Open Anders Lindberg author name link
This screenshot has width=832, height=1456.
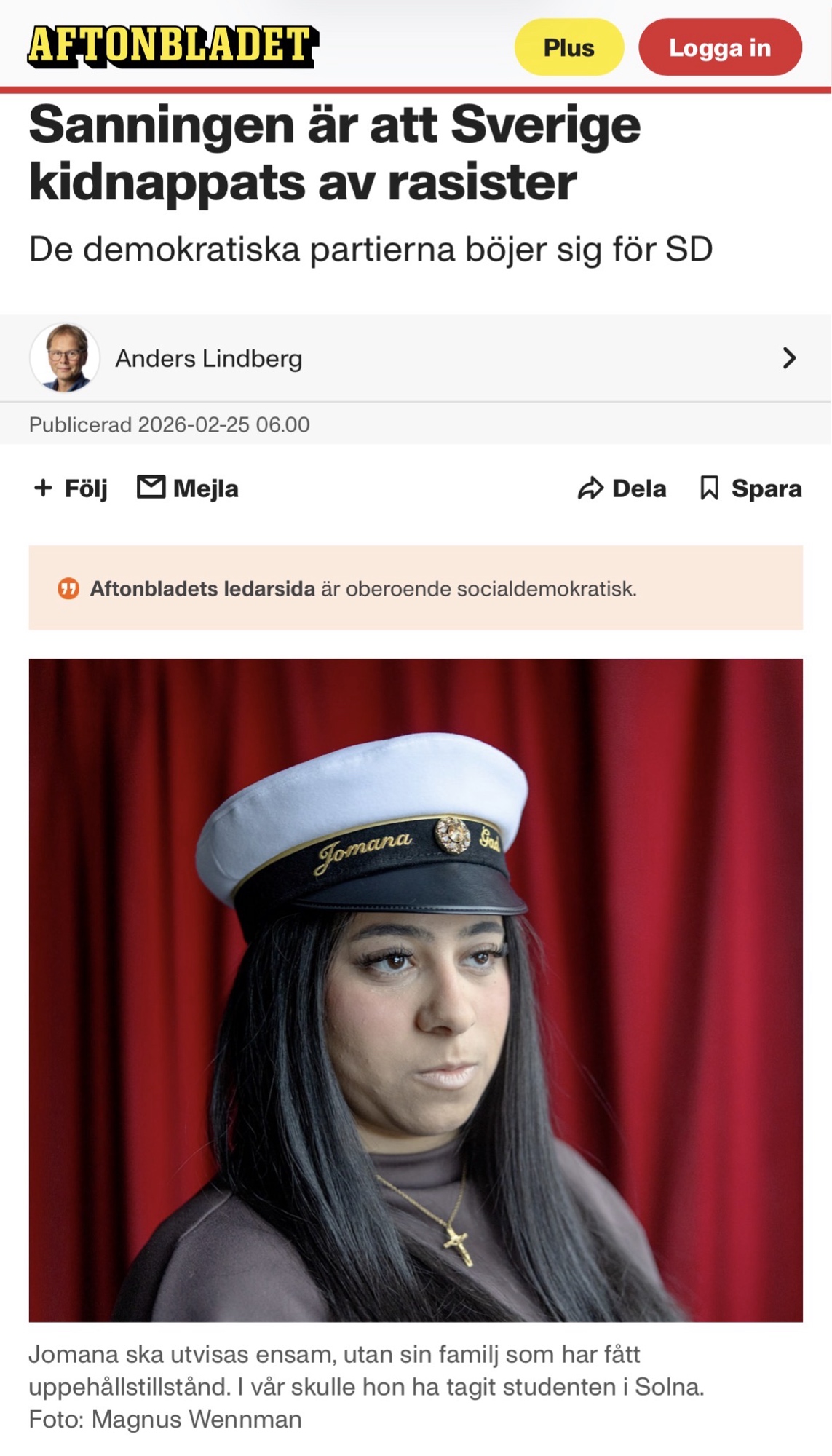click(x=208, y=358)
